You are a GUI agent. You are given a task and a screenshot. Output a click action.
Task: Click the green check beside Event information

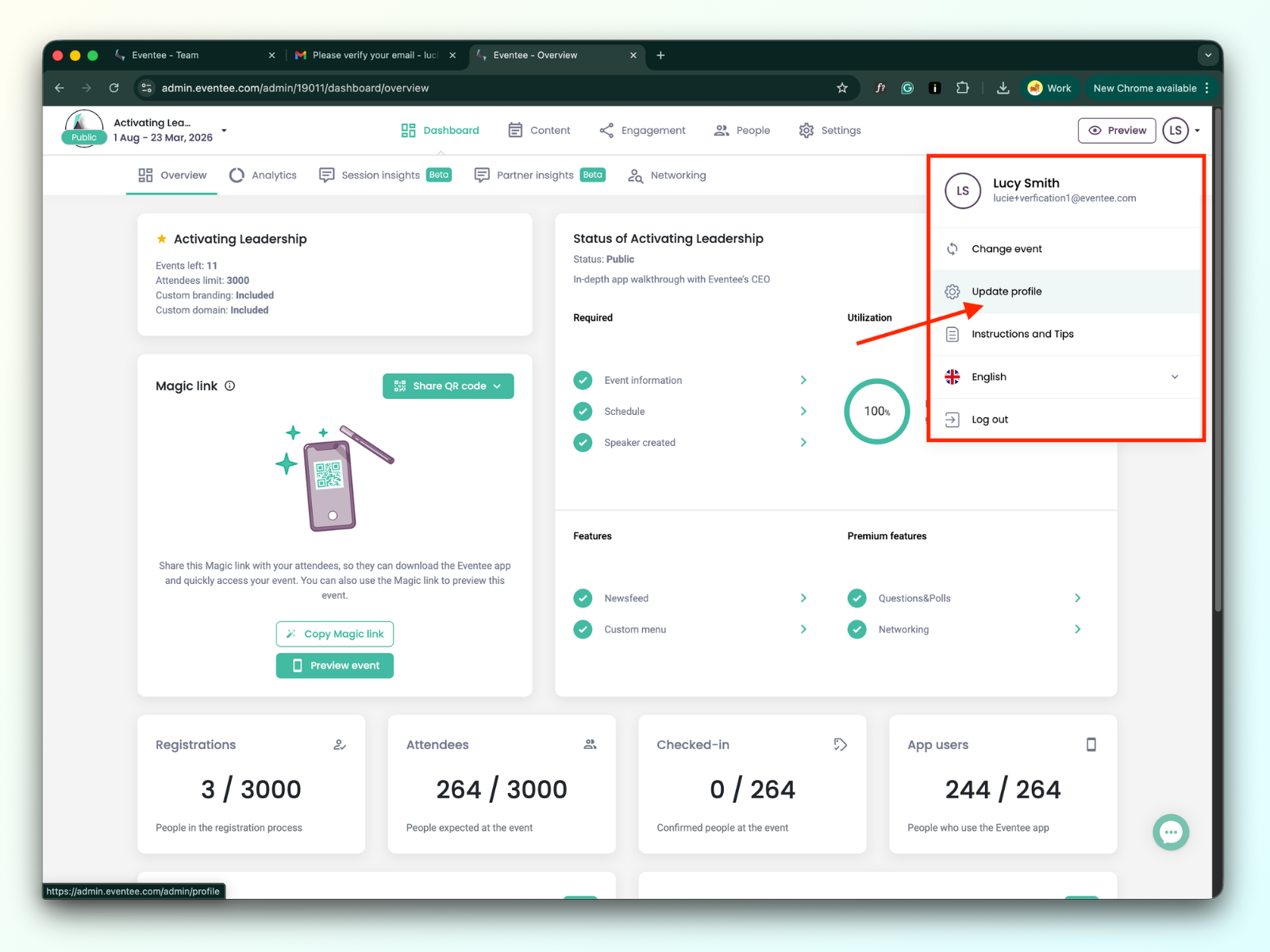click(x=583, y=380)
